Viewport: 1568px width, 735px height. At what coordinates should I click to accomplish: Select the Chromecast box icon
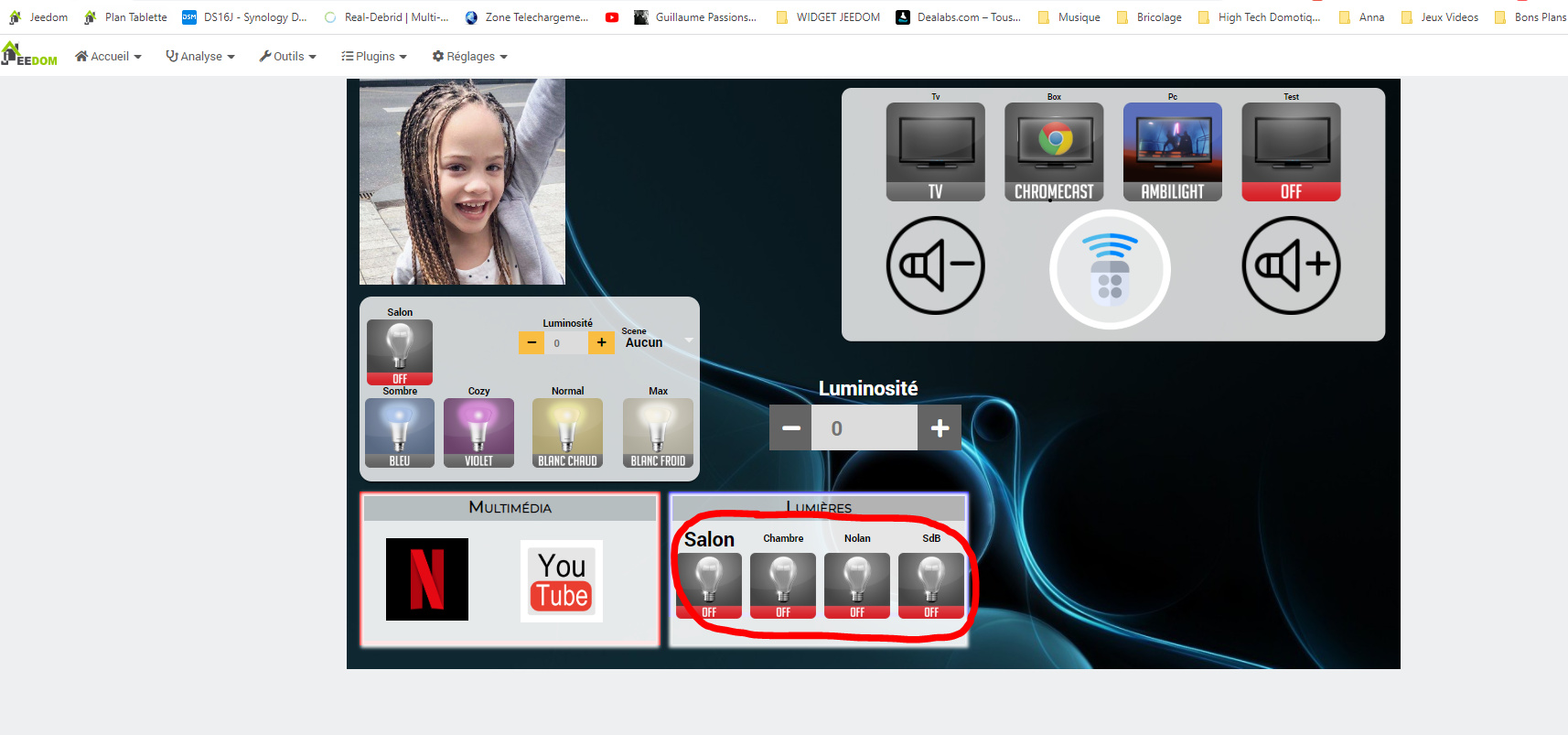pyautogui.click(x=1054, y=152)
